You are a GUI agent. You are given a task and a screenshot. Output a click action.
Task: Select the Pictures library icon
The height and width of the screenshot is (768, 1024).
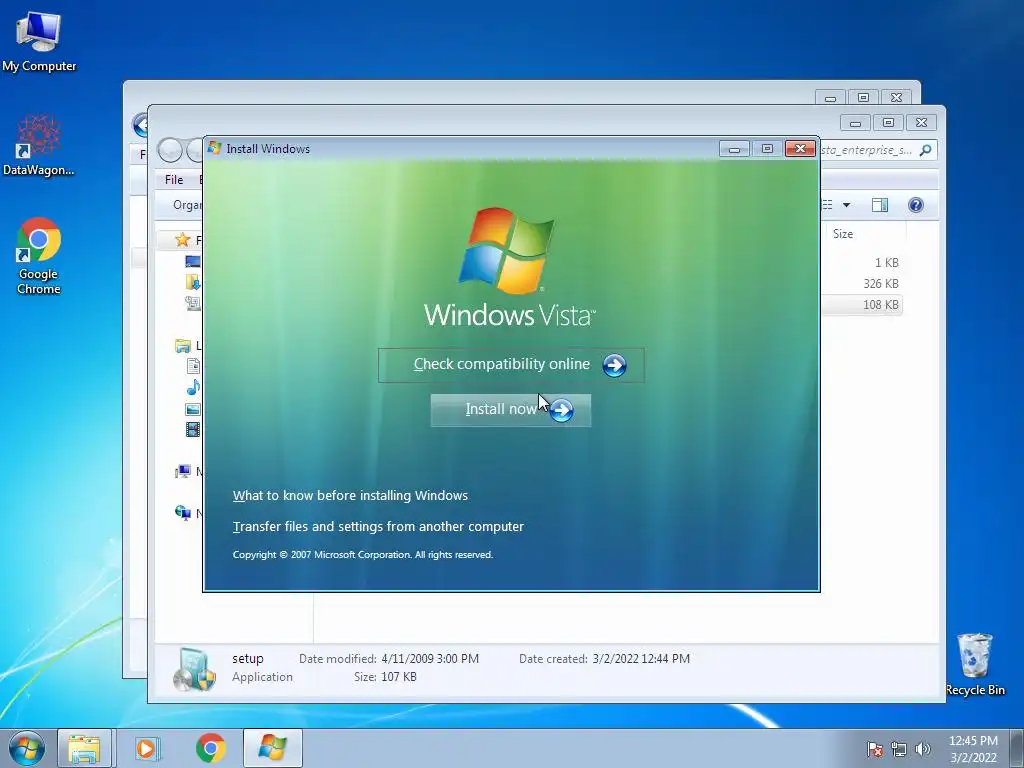[193, 409]
